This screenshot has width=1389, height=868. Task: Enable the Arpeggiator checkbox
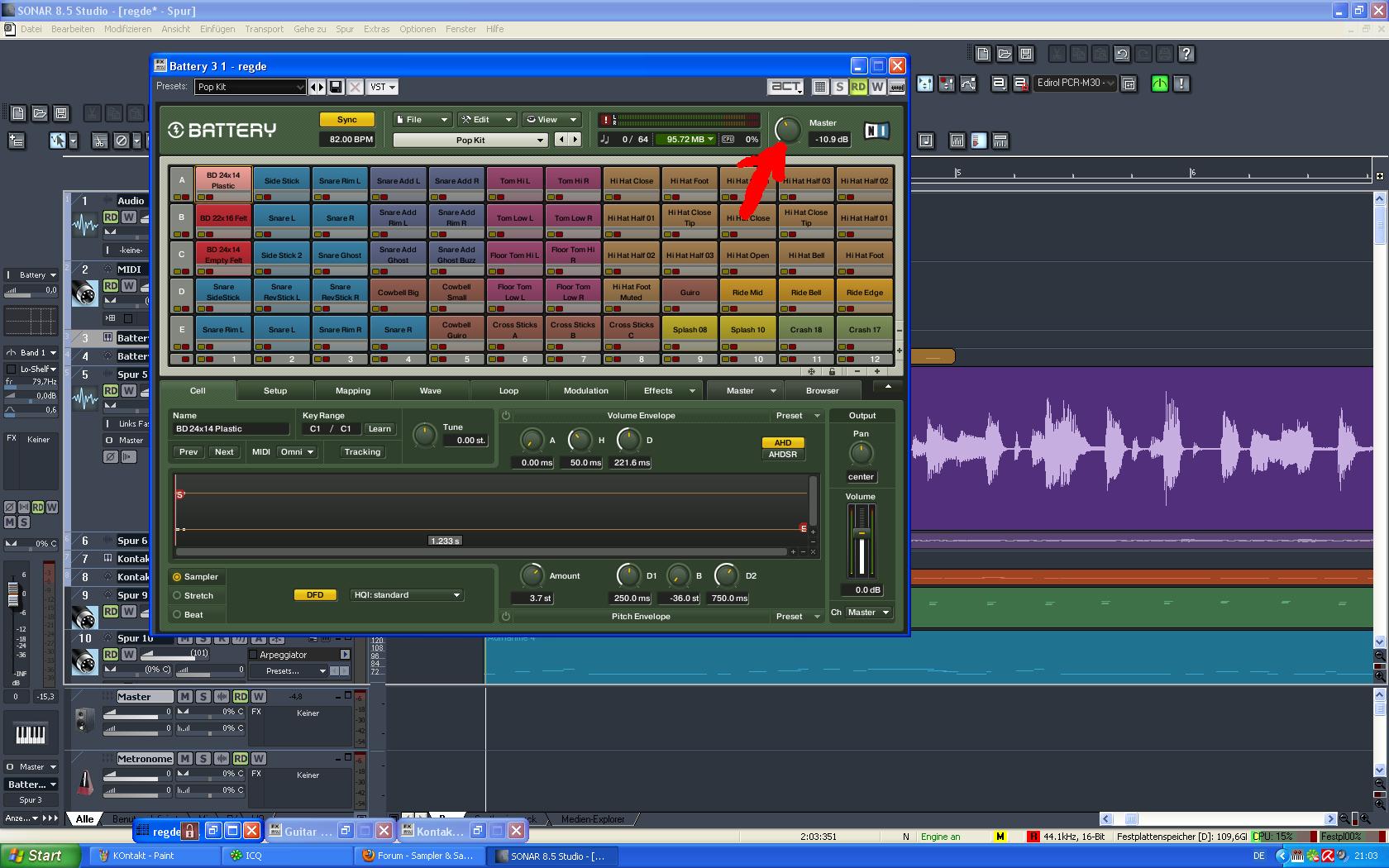(253, 655)
